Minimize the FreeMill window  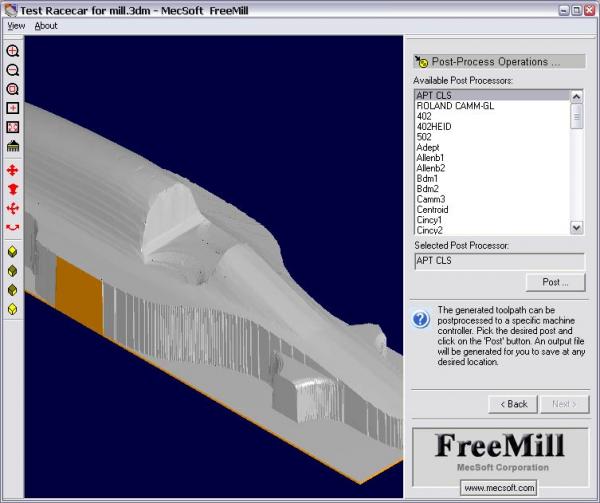pyautogui.click(x=564, y=10)
